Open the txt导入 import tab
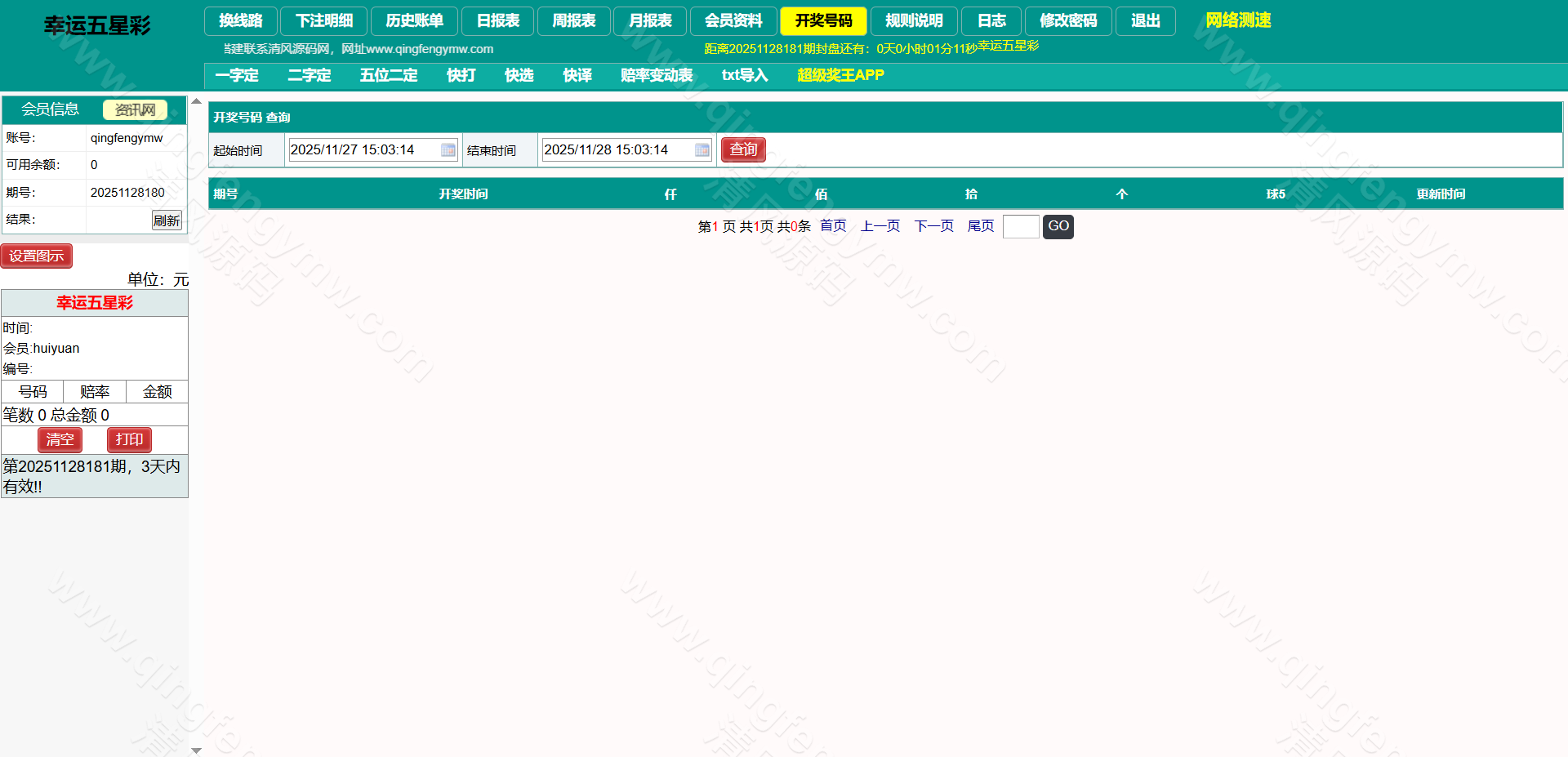The height and width of the screenshot is (757, 1568). [x=744, y=75]
